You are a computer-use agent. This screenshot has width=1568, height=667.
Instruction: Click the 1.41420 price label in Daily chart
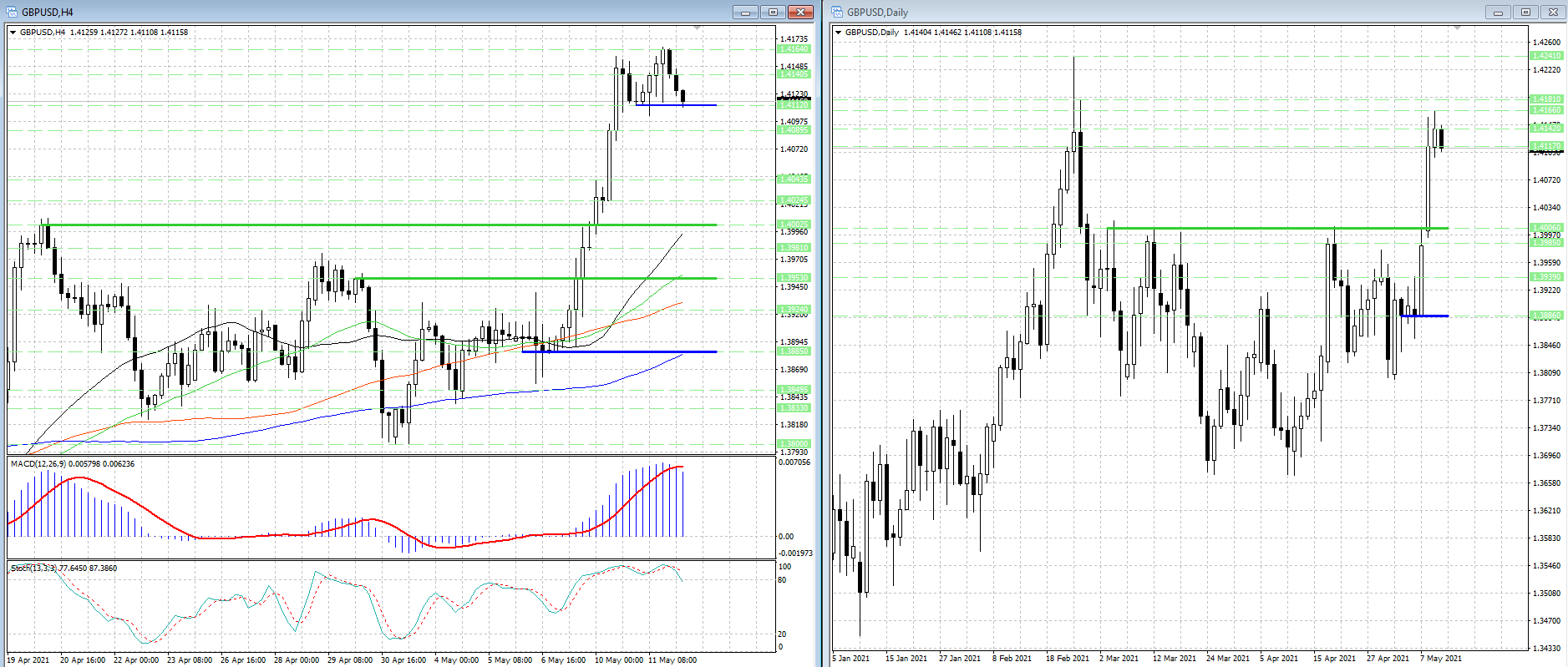[x=1546, y=128]
